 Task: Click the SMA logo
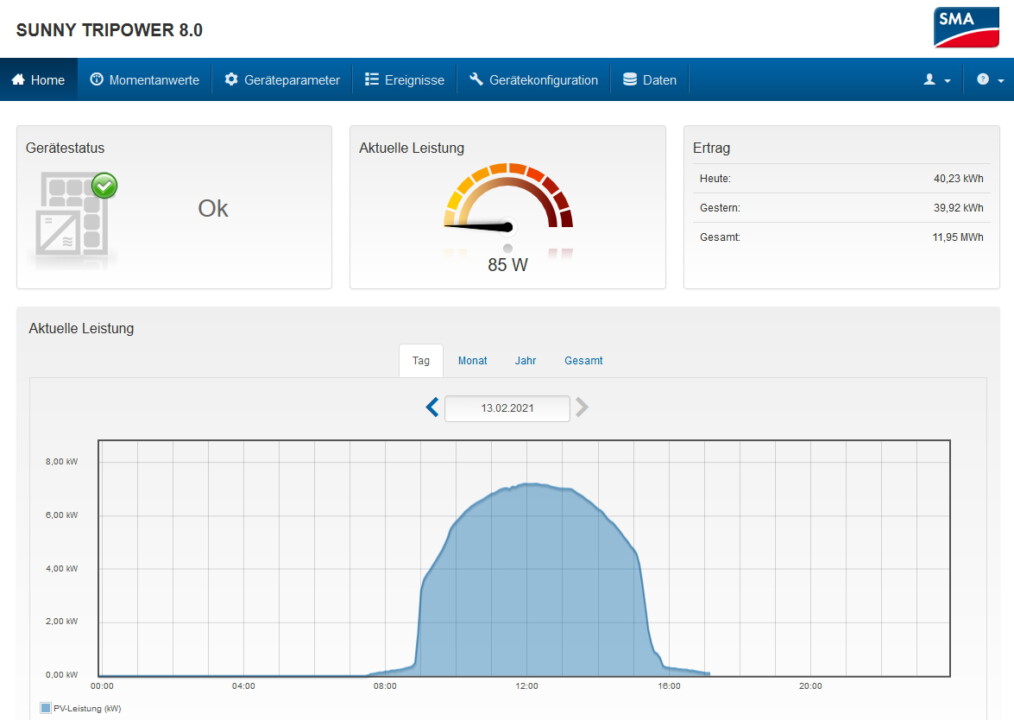(x=966, y=27)
